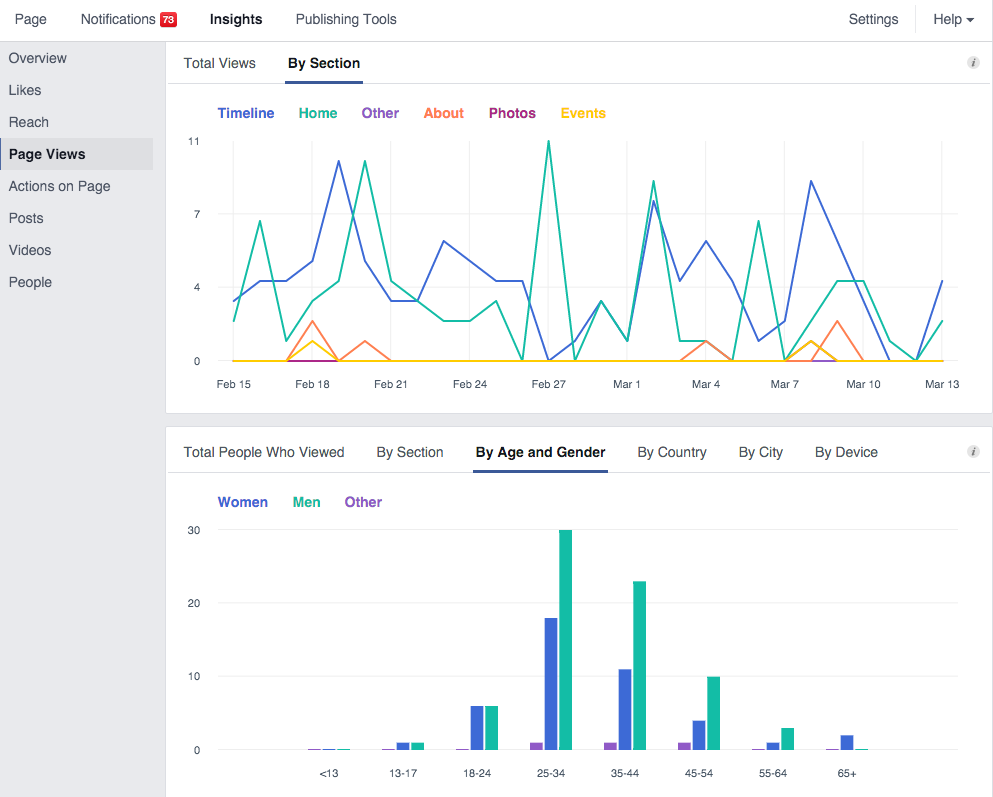Click the info icon beside By Section chart
The image size is (993, 797).
click(973, 63)
